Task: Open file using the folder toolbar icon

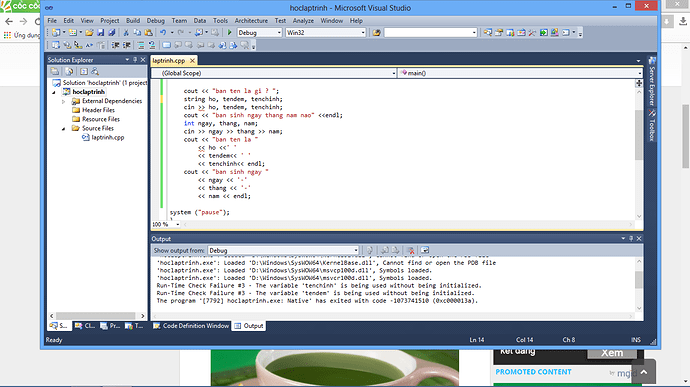Action: click(89, 33)
